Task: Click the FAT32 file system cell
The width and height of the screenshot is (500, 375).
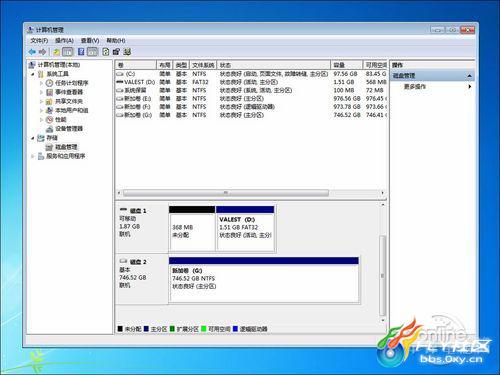Action: [200, 82]
